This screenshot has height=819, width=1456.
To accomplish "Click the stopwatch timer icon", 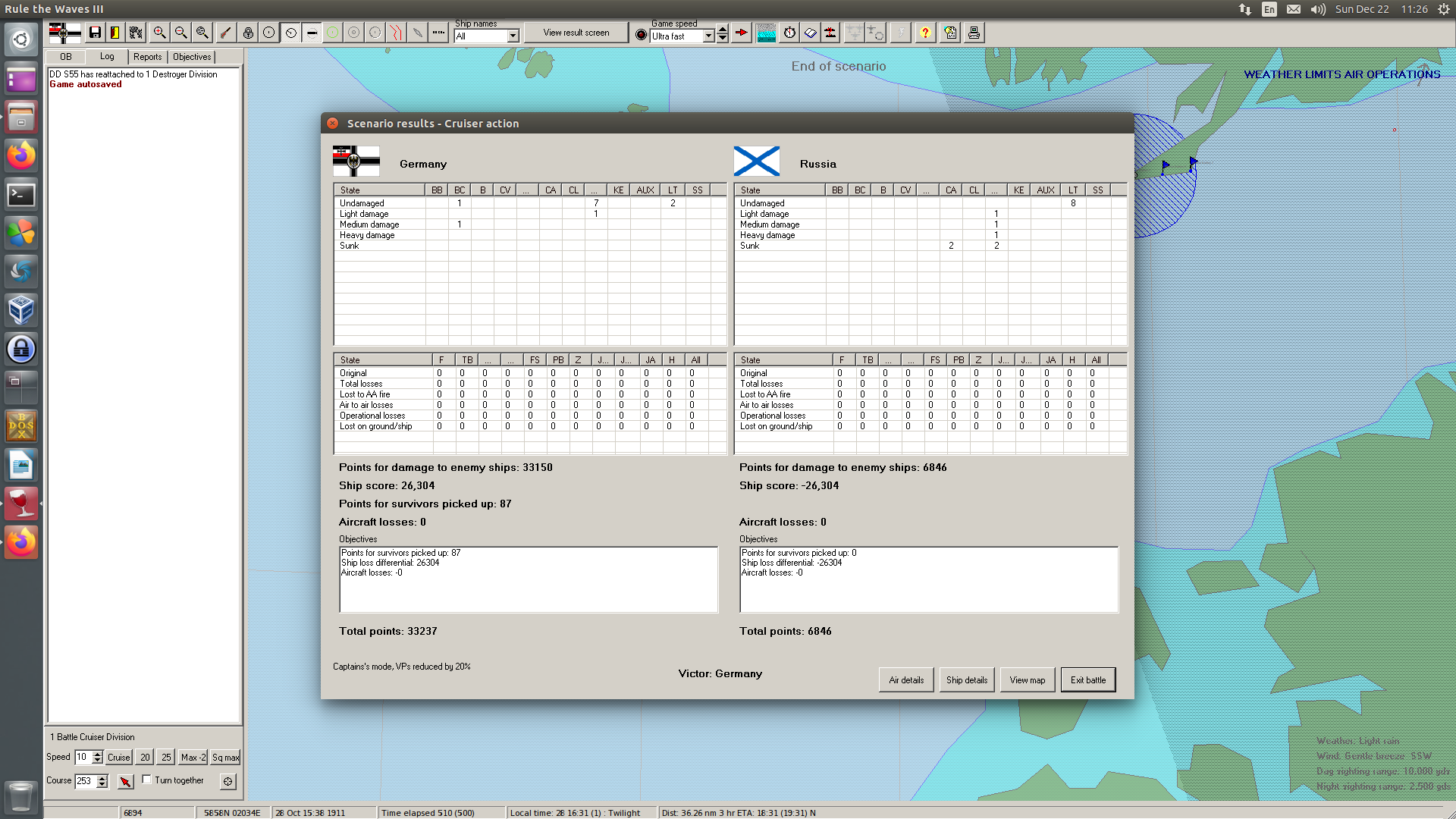I will pos(790,33).
